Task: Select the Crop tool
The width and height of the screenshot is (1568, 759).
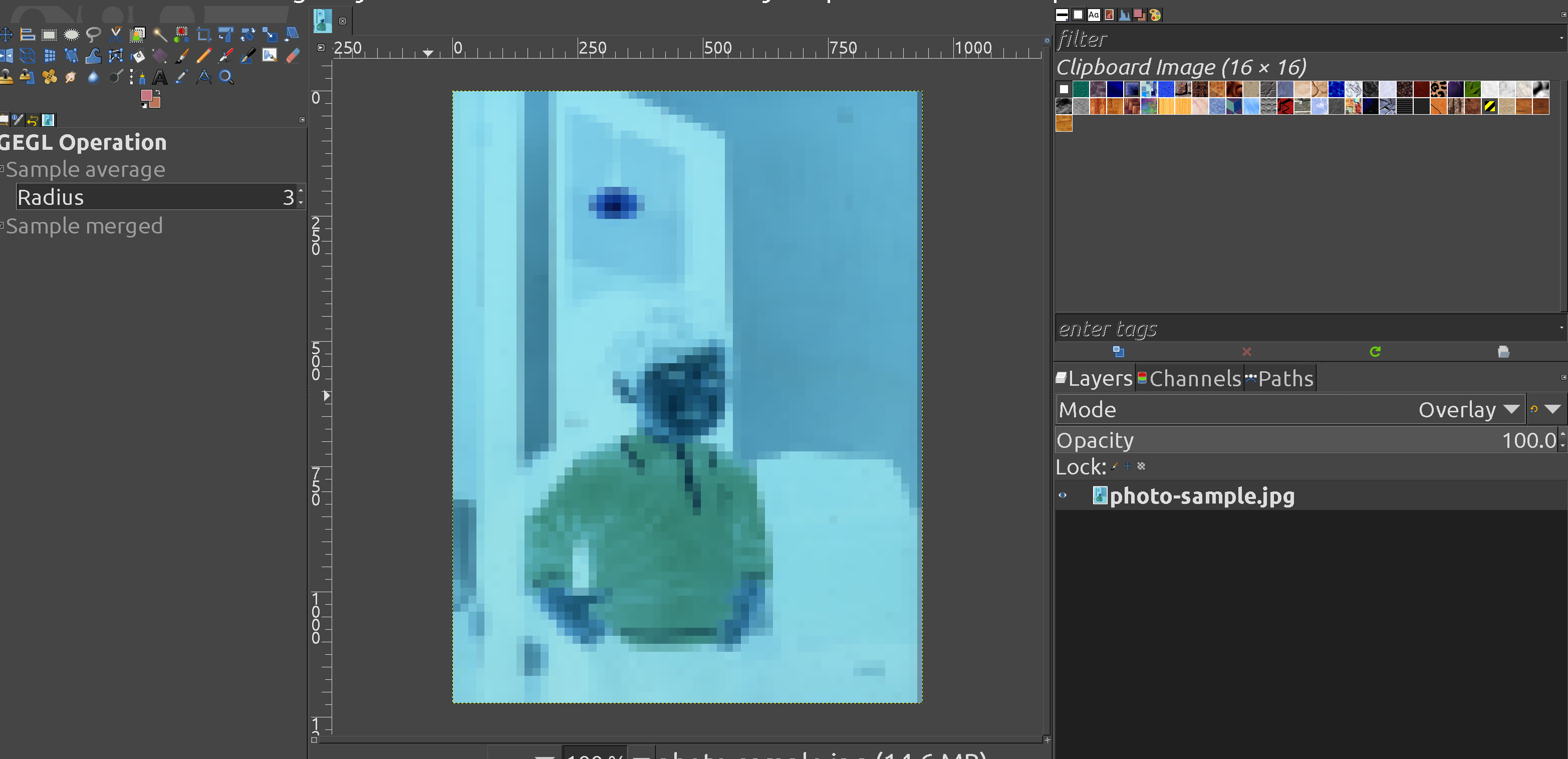Action: 203,35
